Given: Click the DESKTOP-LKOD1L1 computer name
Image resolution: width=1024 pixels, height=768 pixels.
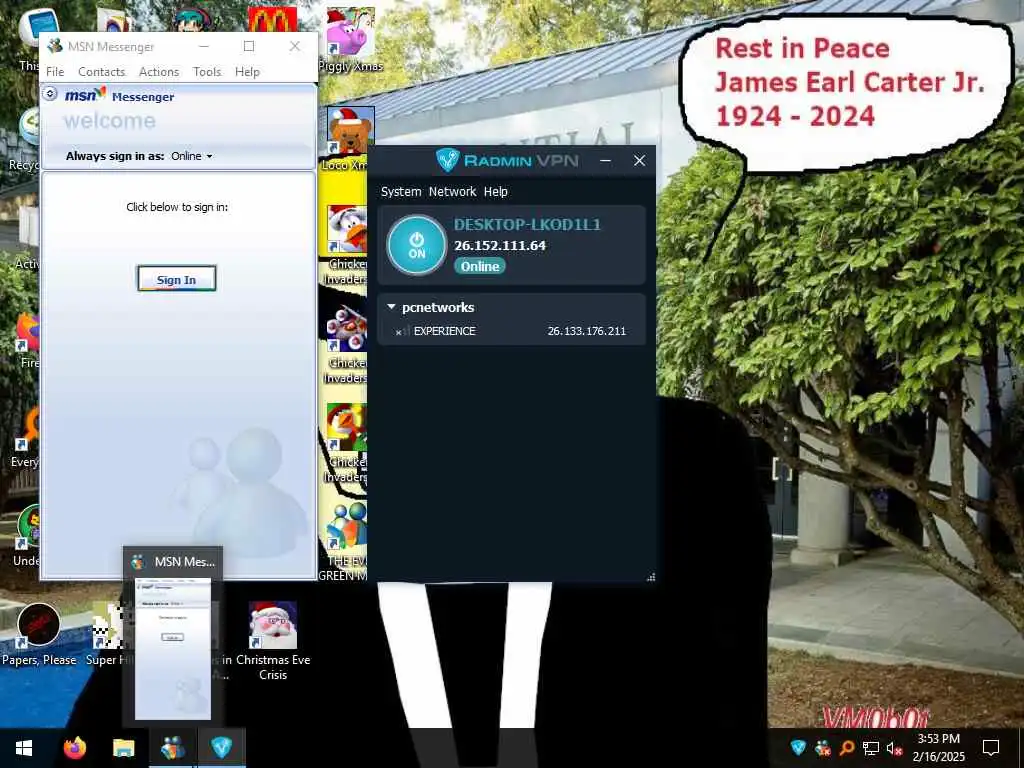Looking at the screenshot, I should (527, 225).
